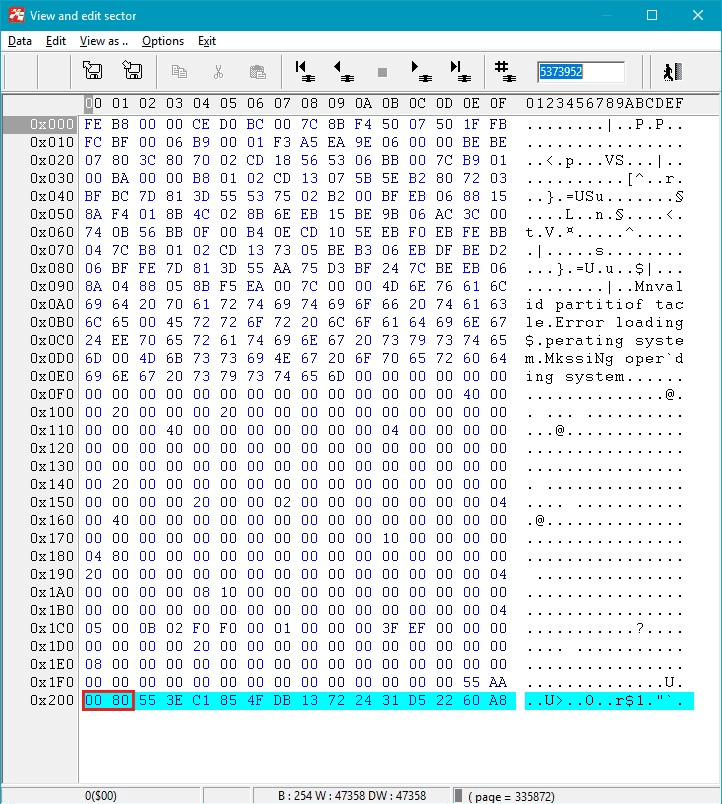Viewport: 722px width, 804px height.
Task: Click the 0x200 offset label
Action: click(52, 700)
